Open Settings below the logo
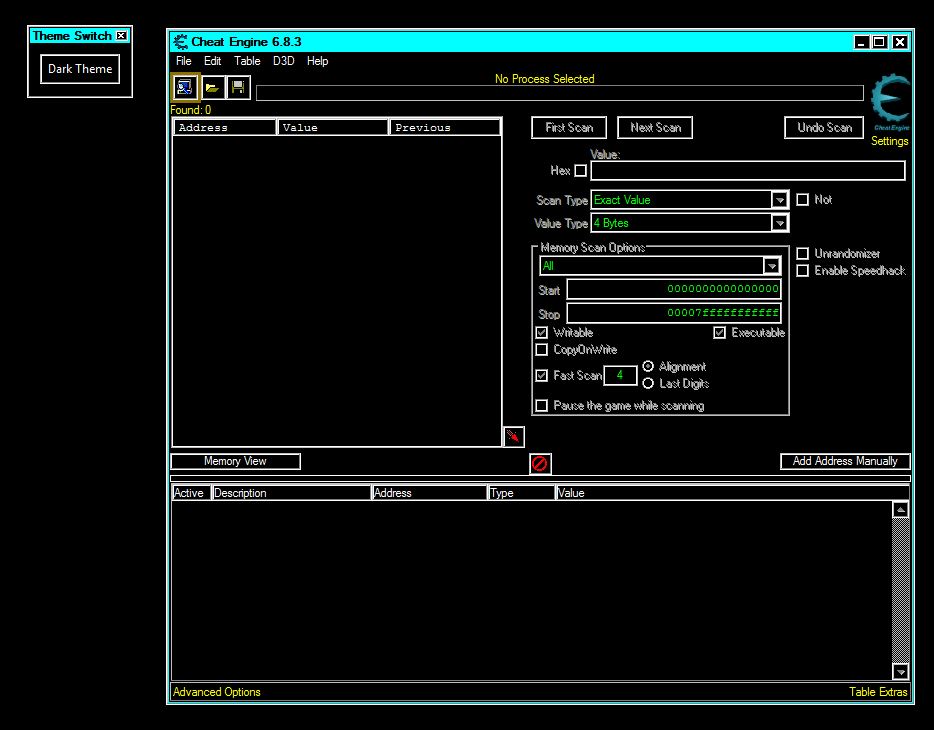This screenshot has height=730, width=934. point(889,141)
